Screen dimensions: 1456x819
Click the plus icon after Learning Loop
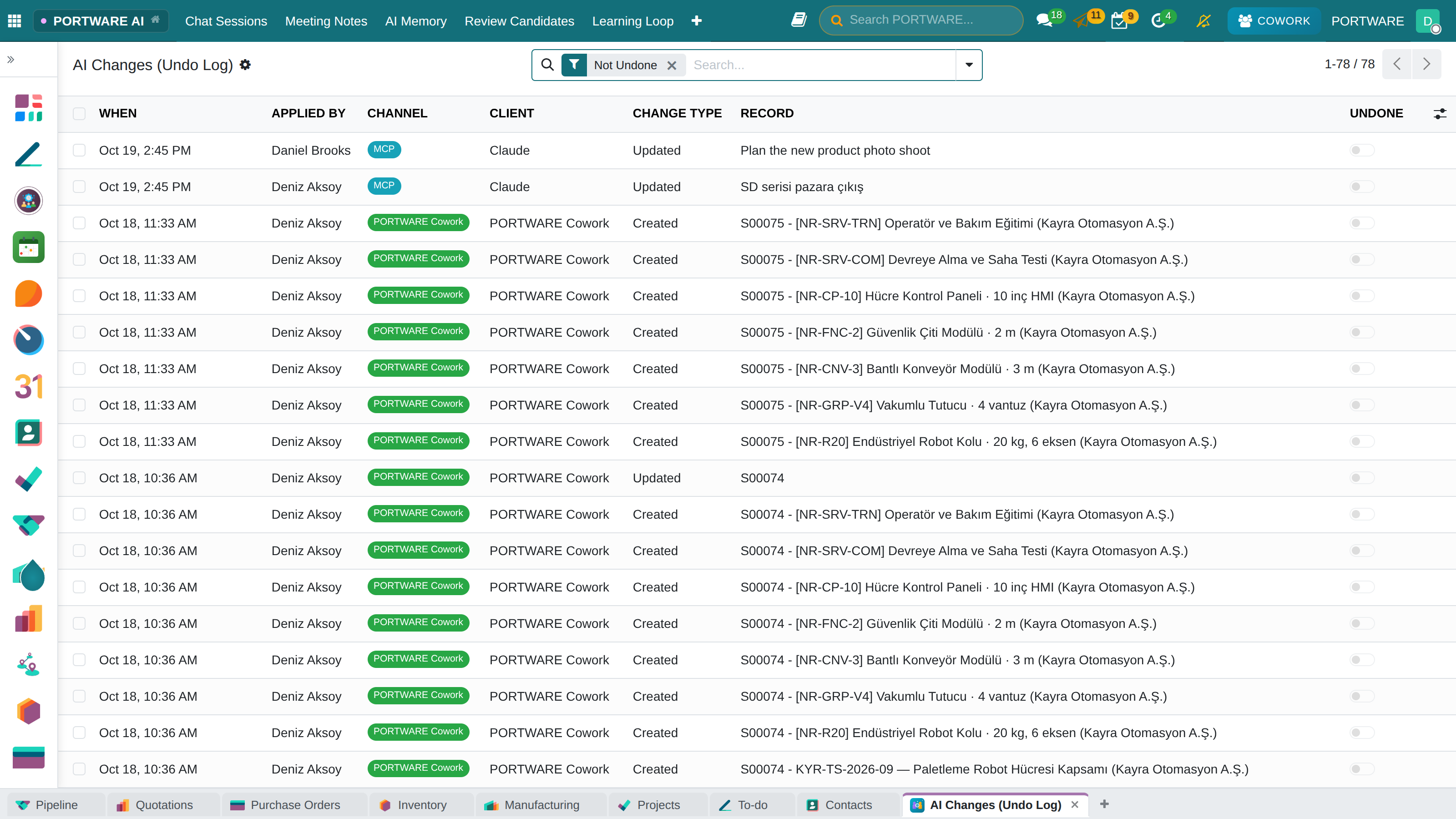(696, 21)
